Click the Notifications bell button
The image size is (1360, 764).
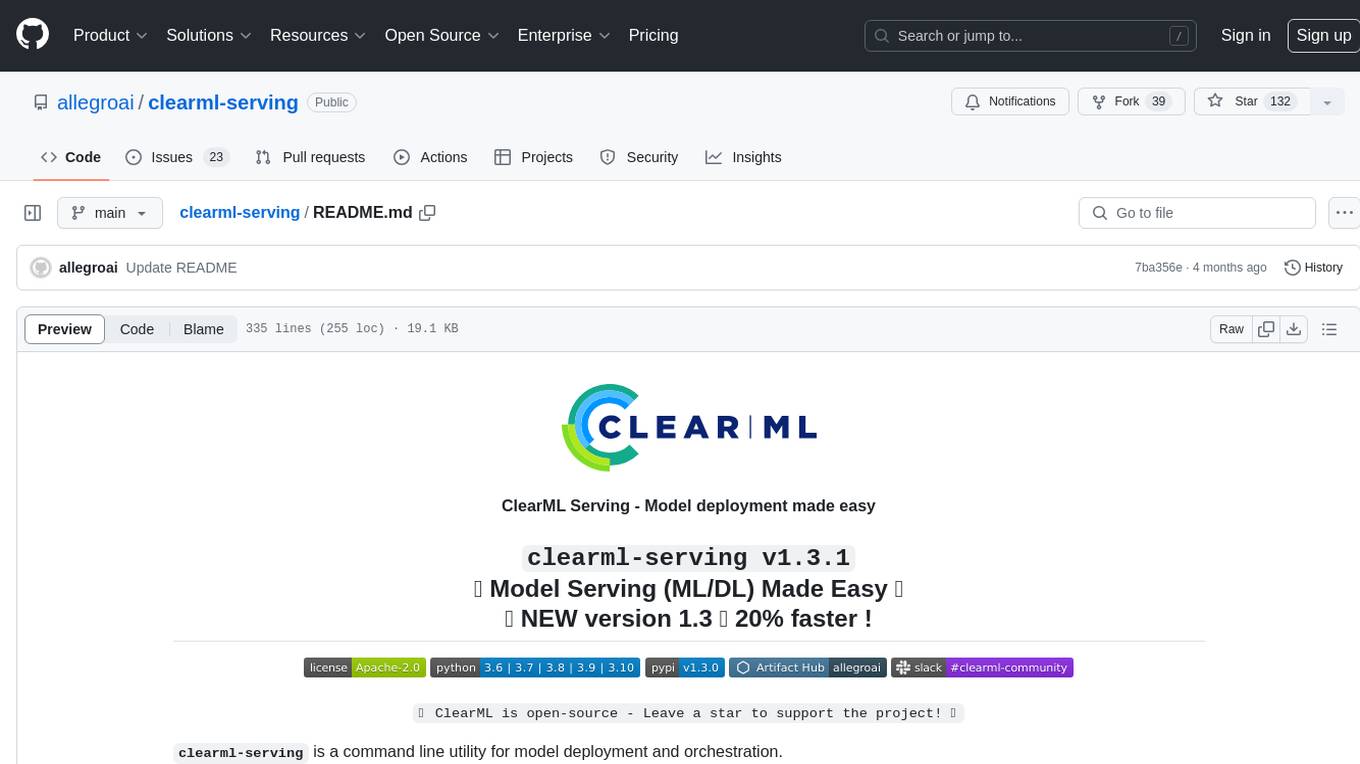[1010, 102]
